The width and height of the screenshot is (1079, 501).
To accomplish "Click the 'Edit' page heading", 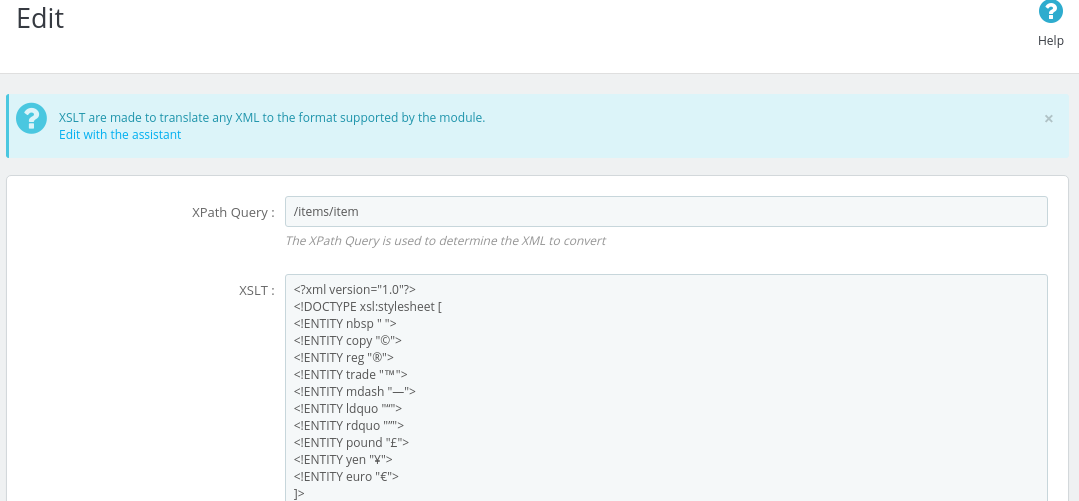I will pyautogui.click(x=40, y=19).
